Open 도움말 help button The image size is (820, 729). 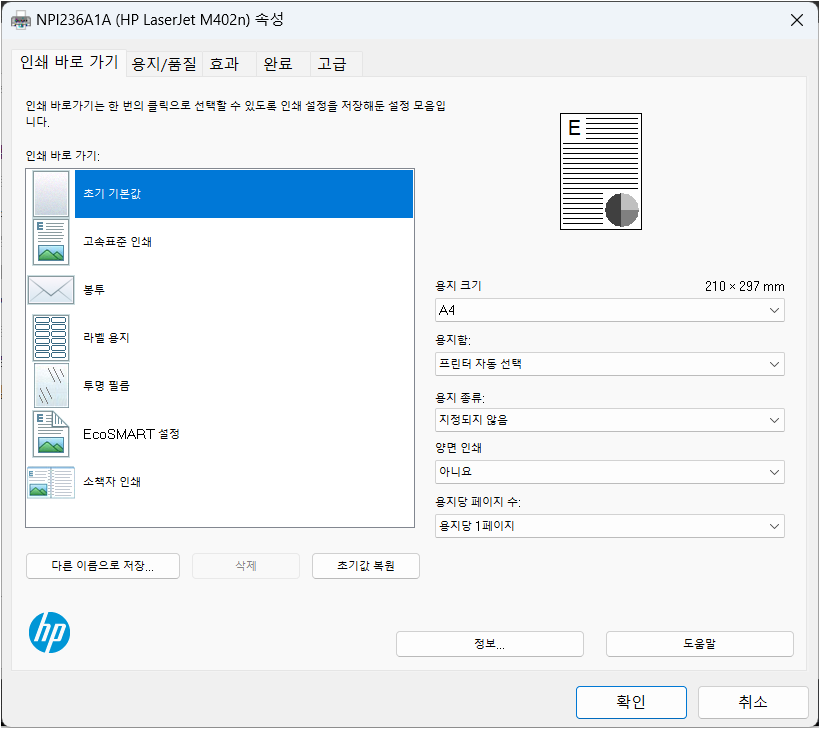tap(700, 644)
